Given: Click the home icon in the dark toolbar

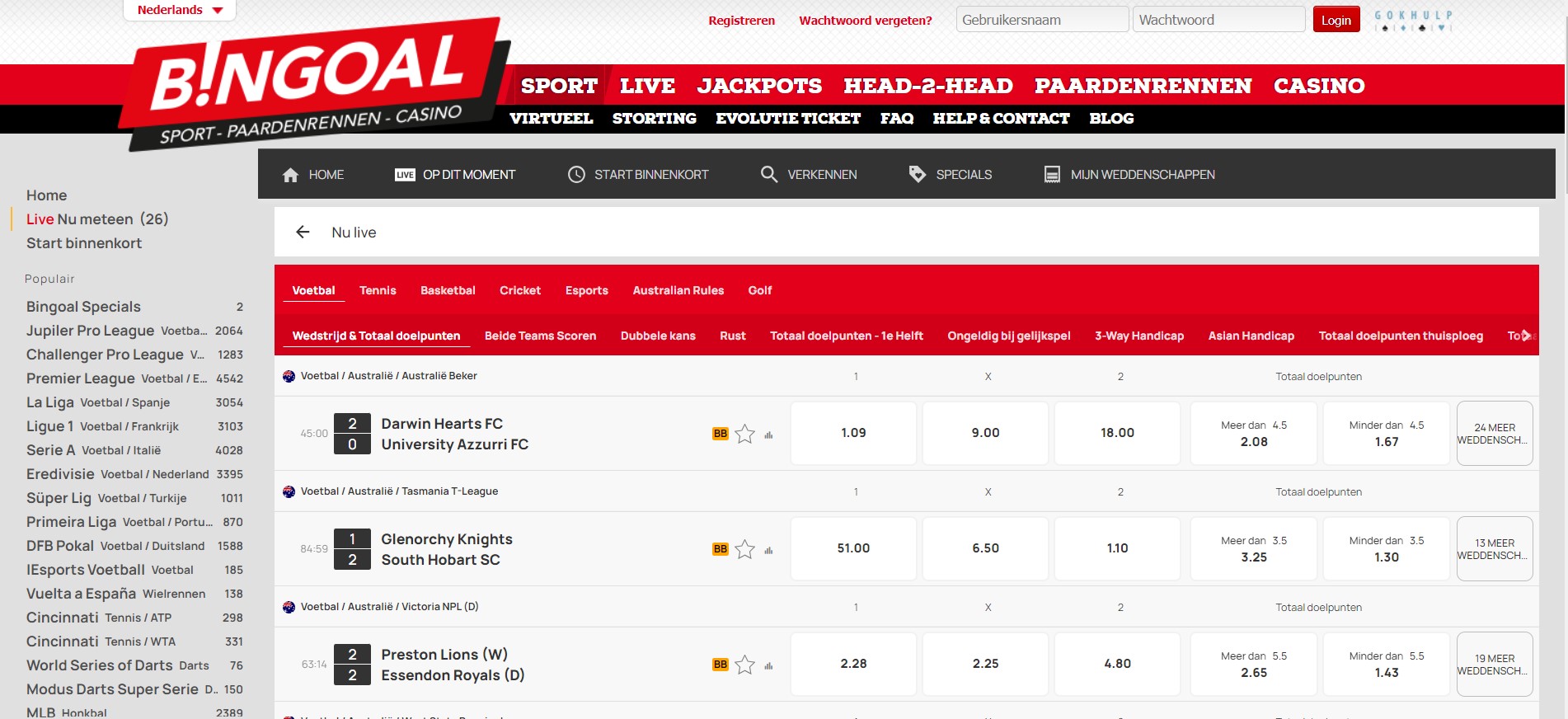Looking at the screenshot, I should (x=290, y=175).
